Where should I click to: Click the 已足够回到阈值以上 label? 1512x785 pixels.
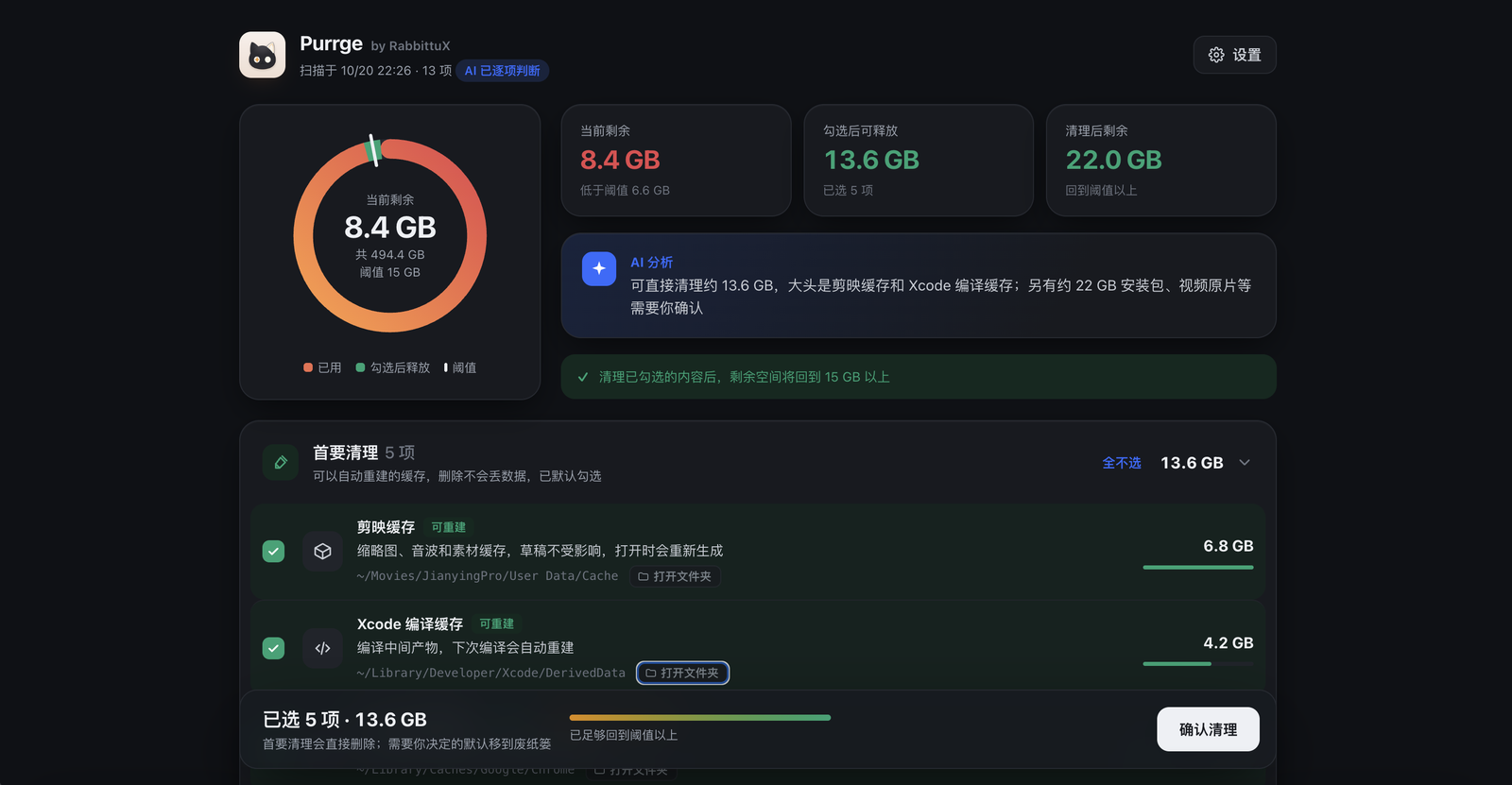(x=624, y=735)
